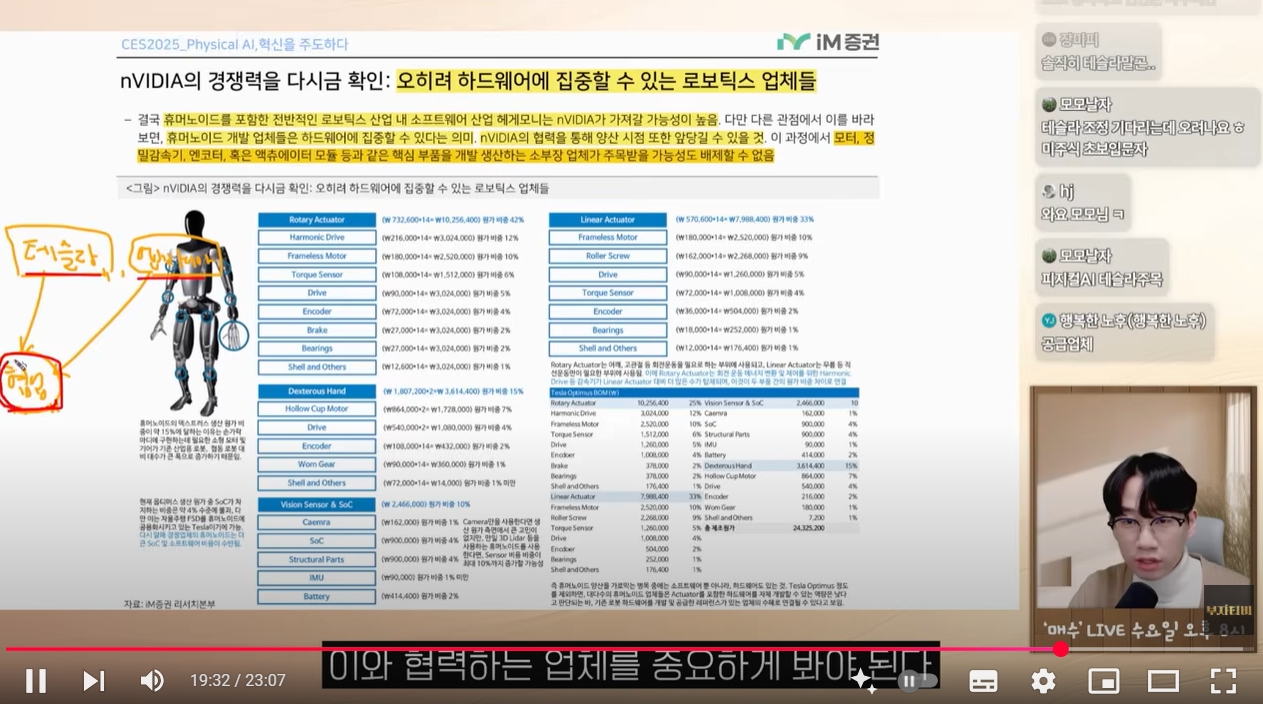This screenshot has width=1263, height=704.
Task: Mute the video with the speaker icon
Action: point(152,681)
